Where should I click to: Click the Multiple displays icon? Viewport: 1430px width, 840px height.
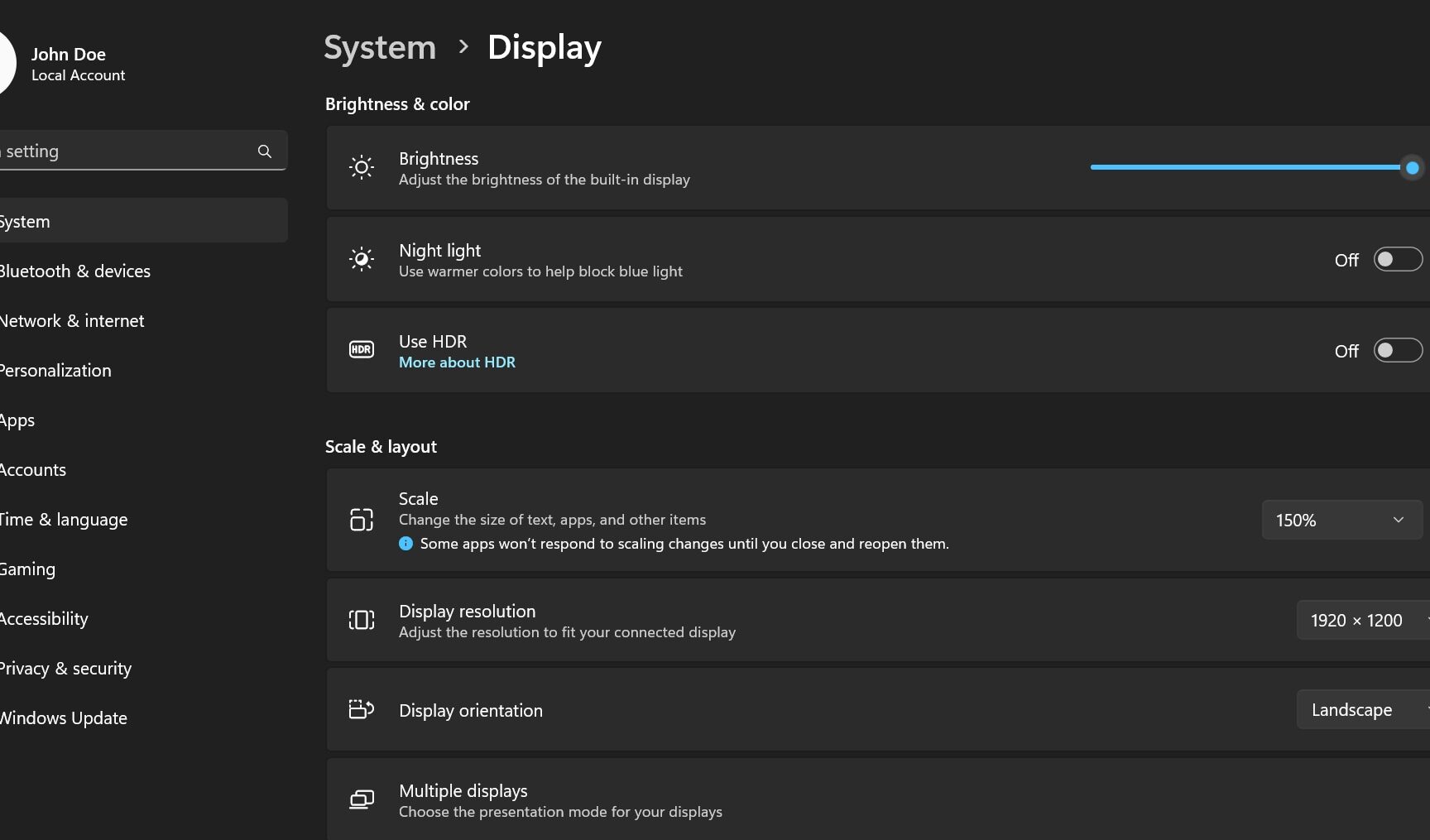[x=362, y=799]
